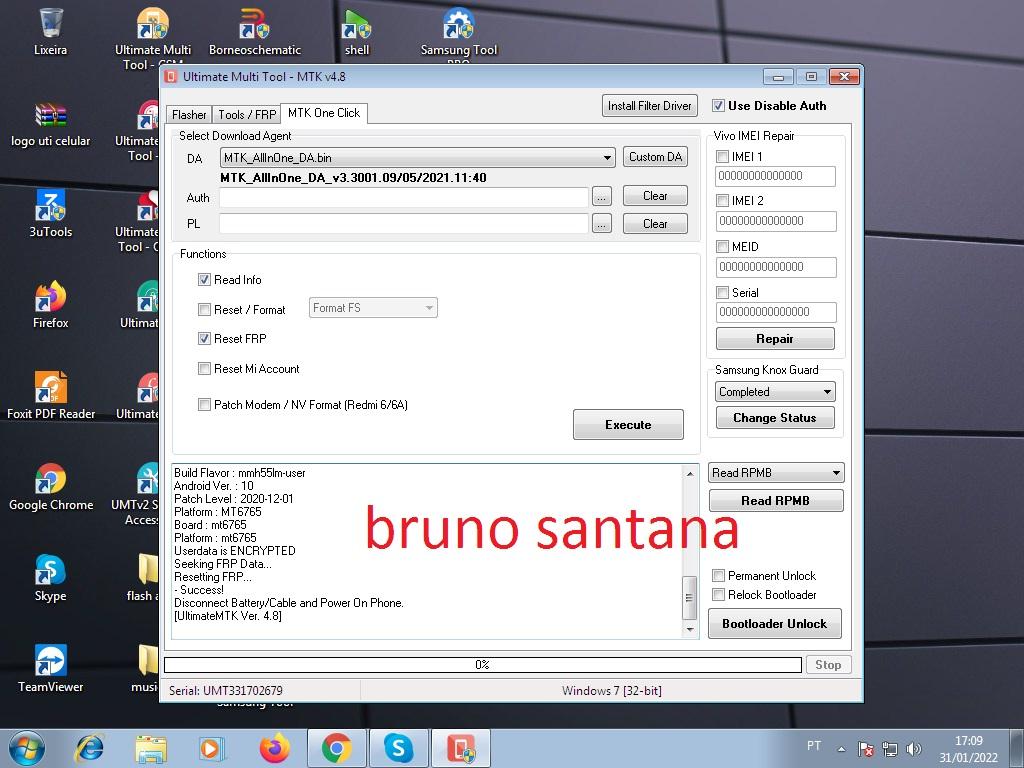Click into the Auth path field

click(x=404, y=197)
